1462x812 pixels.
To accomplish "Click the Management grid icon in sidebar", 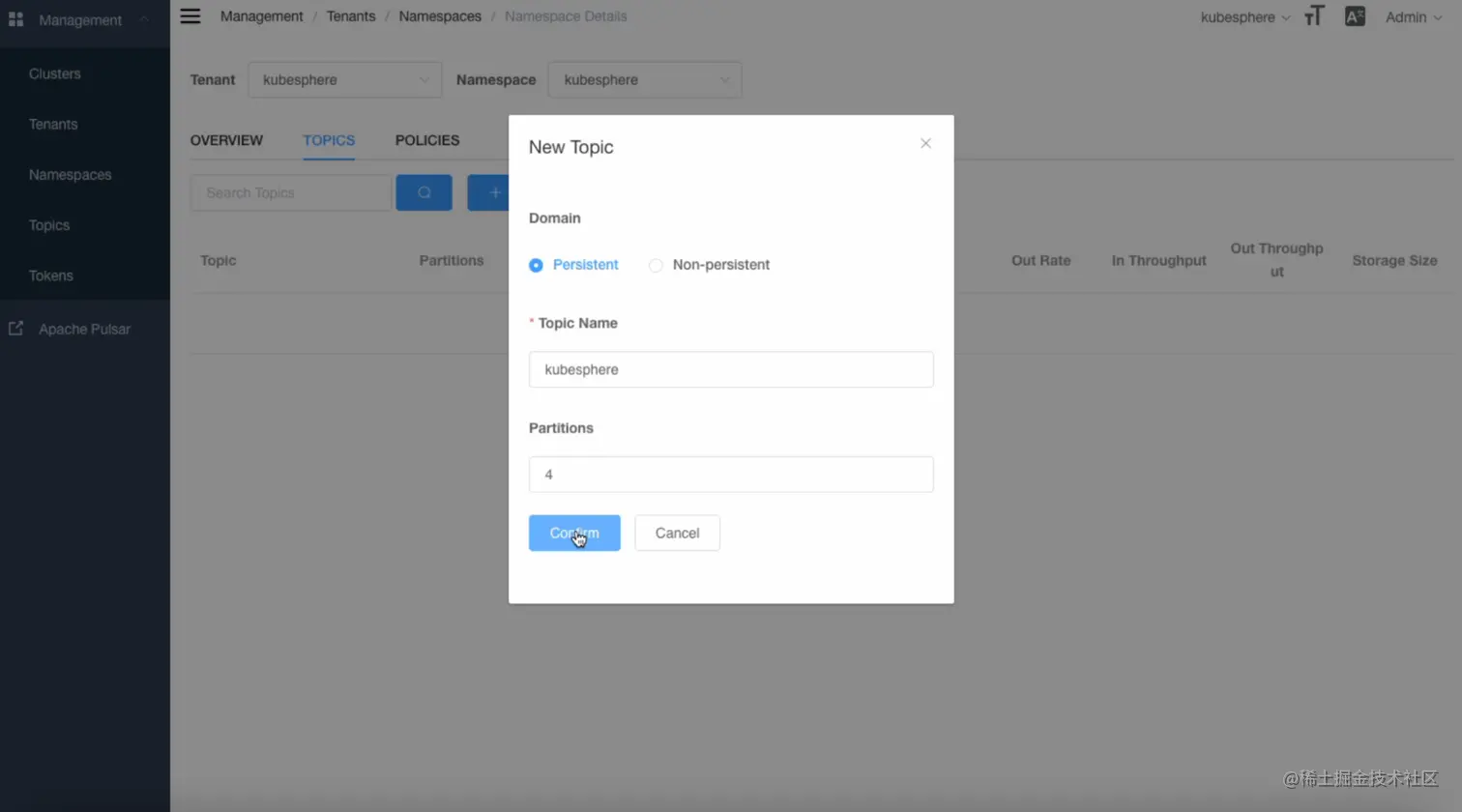I will (x=15, y=19).
